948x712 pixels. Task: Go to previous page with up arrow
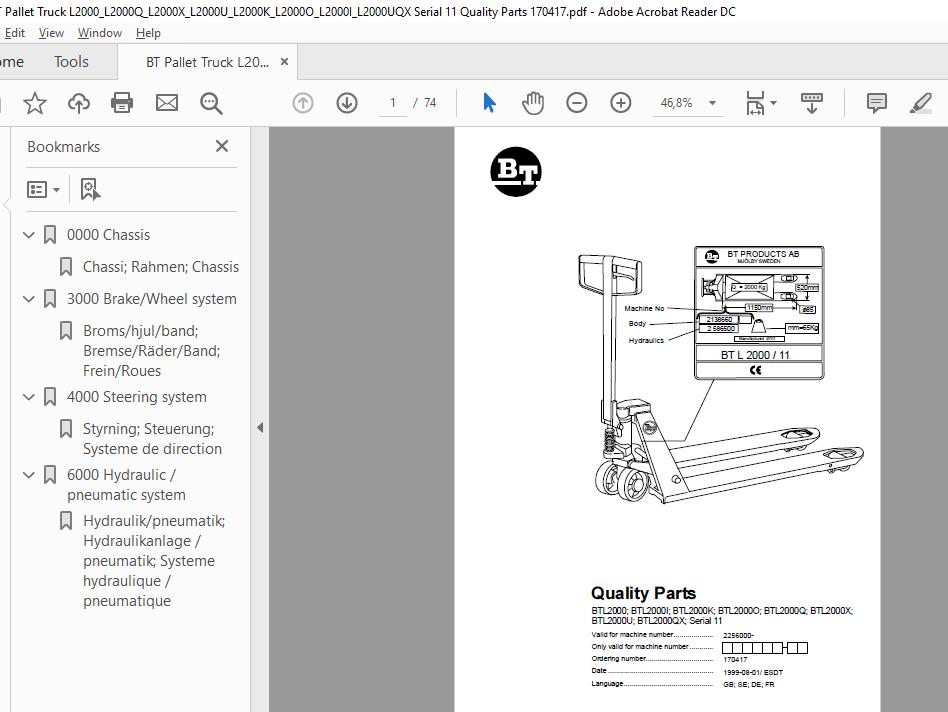(x=303, y=103)
